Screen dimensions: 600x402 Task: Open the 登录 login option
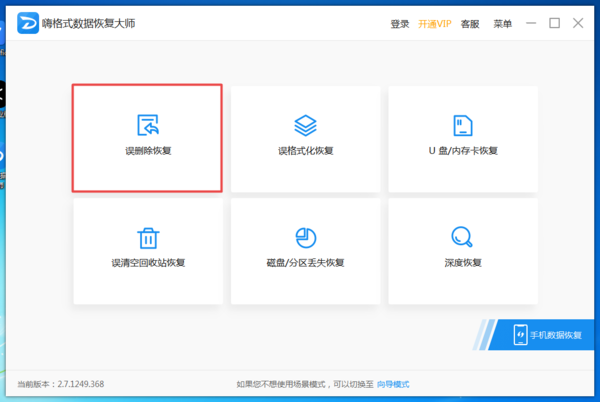coord(400,24)
